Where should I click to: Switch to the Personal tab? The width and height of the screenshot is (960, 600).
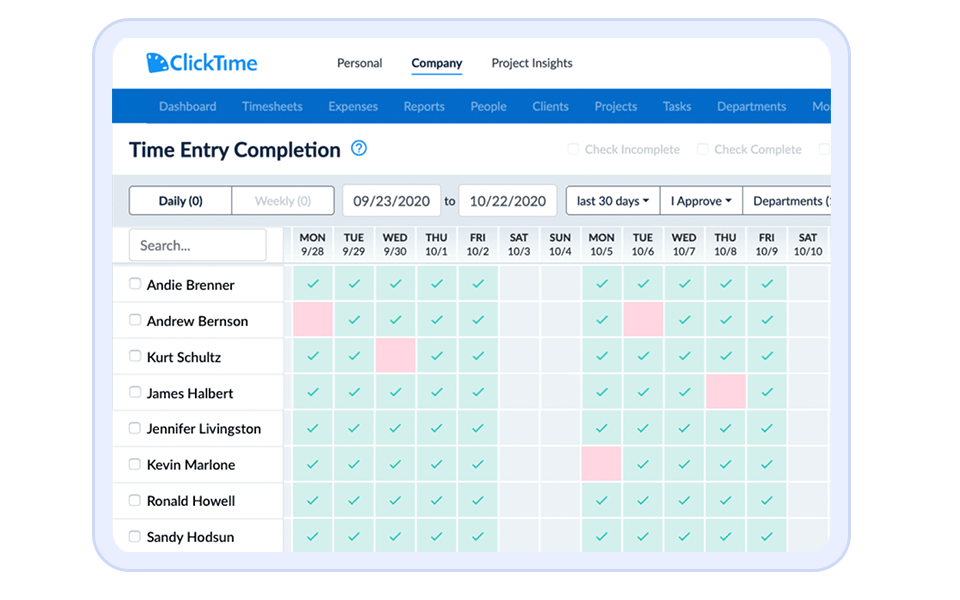point(359,63)
